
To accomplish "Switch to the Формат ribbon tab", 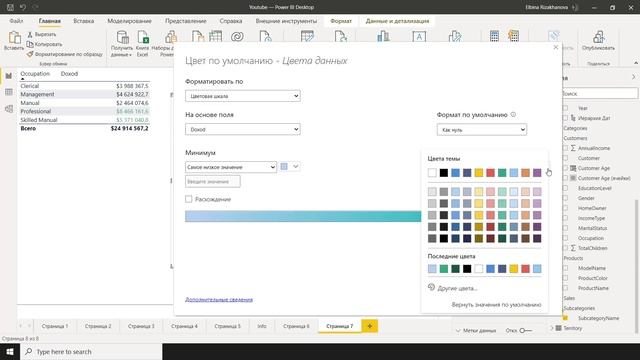I will [x=341, y=21].
